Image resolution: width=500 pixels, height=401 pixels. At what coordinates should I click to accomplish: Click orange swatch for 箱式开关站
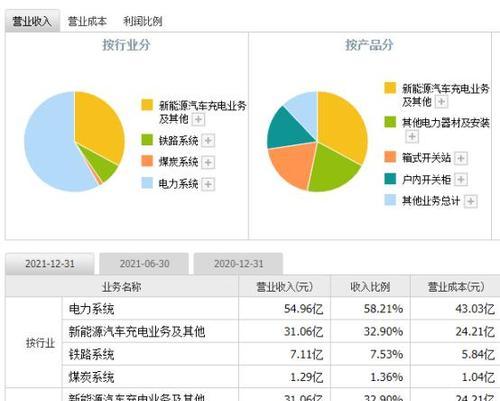pyautogui.click(x=390, y=157)
